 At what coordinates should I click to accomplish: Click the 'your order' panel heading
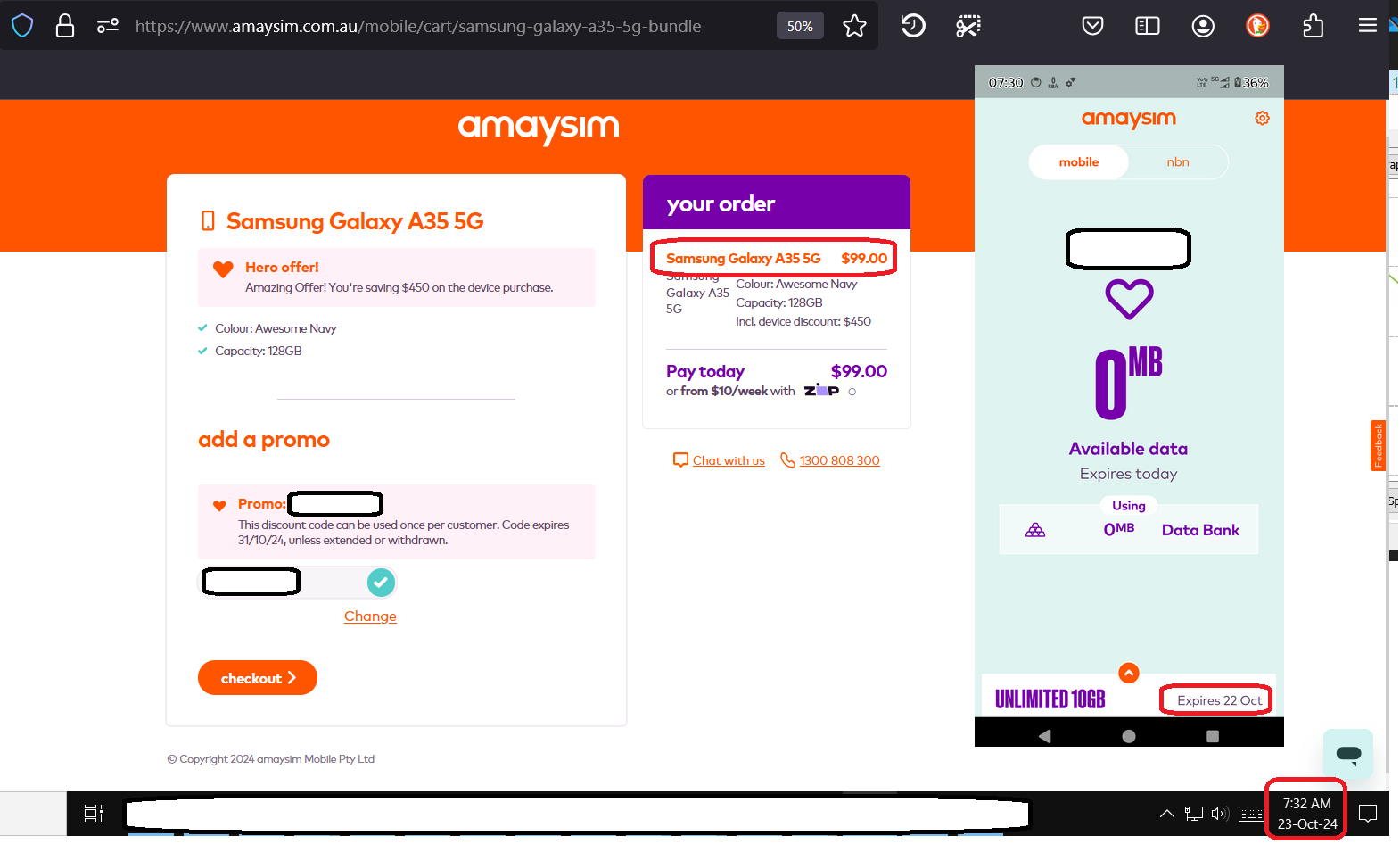pos(721,203)
